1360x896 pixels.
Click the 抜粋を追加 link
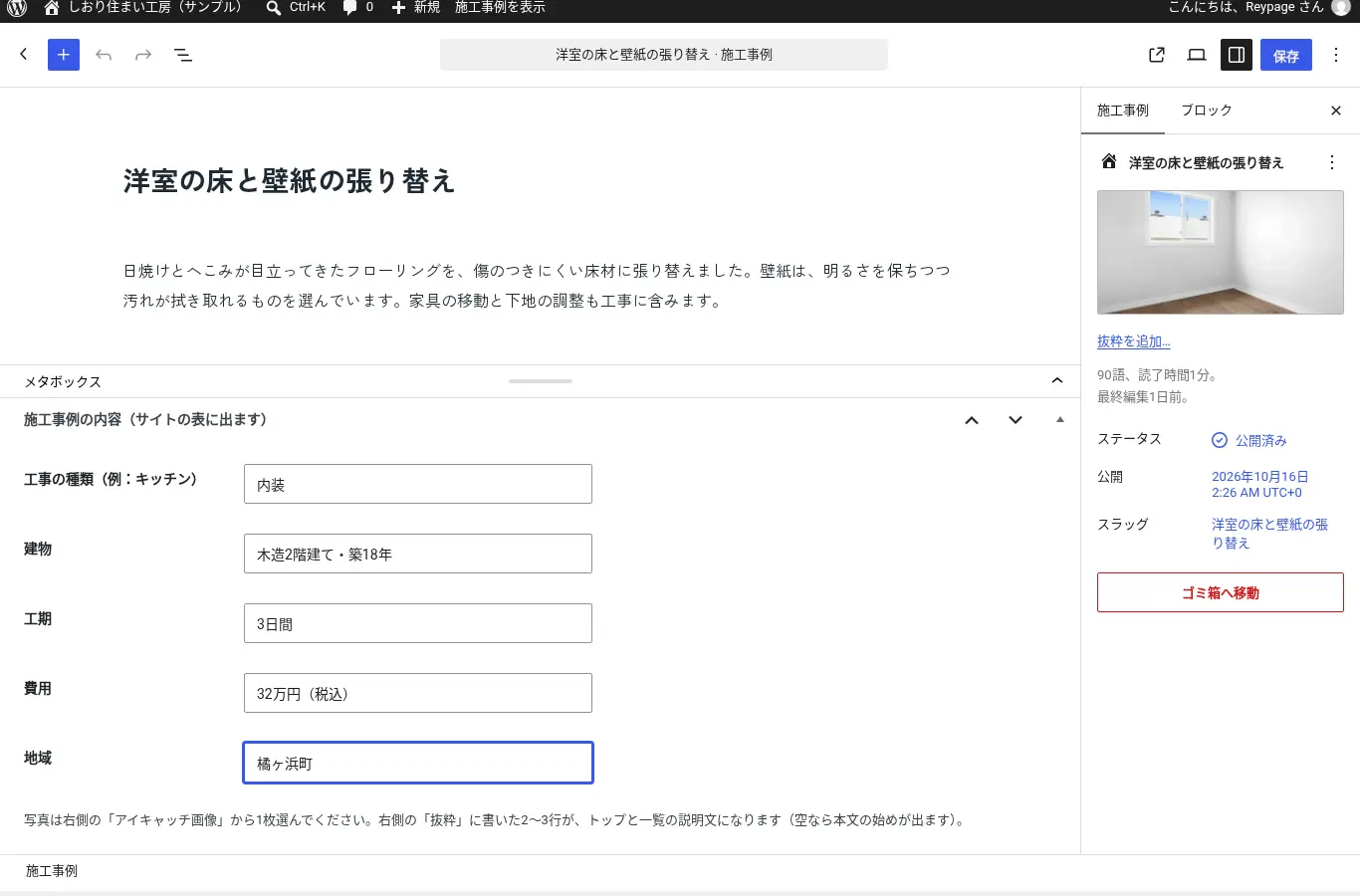(x=1134, y=341)
